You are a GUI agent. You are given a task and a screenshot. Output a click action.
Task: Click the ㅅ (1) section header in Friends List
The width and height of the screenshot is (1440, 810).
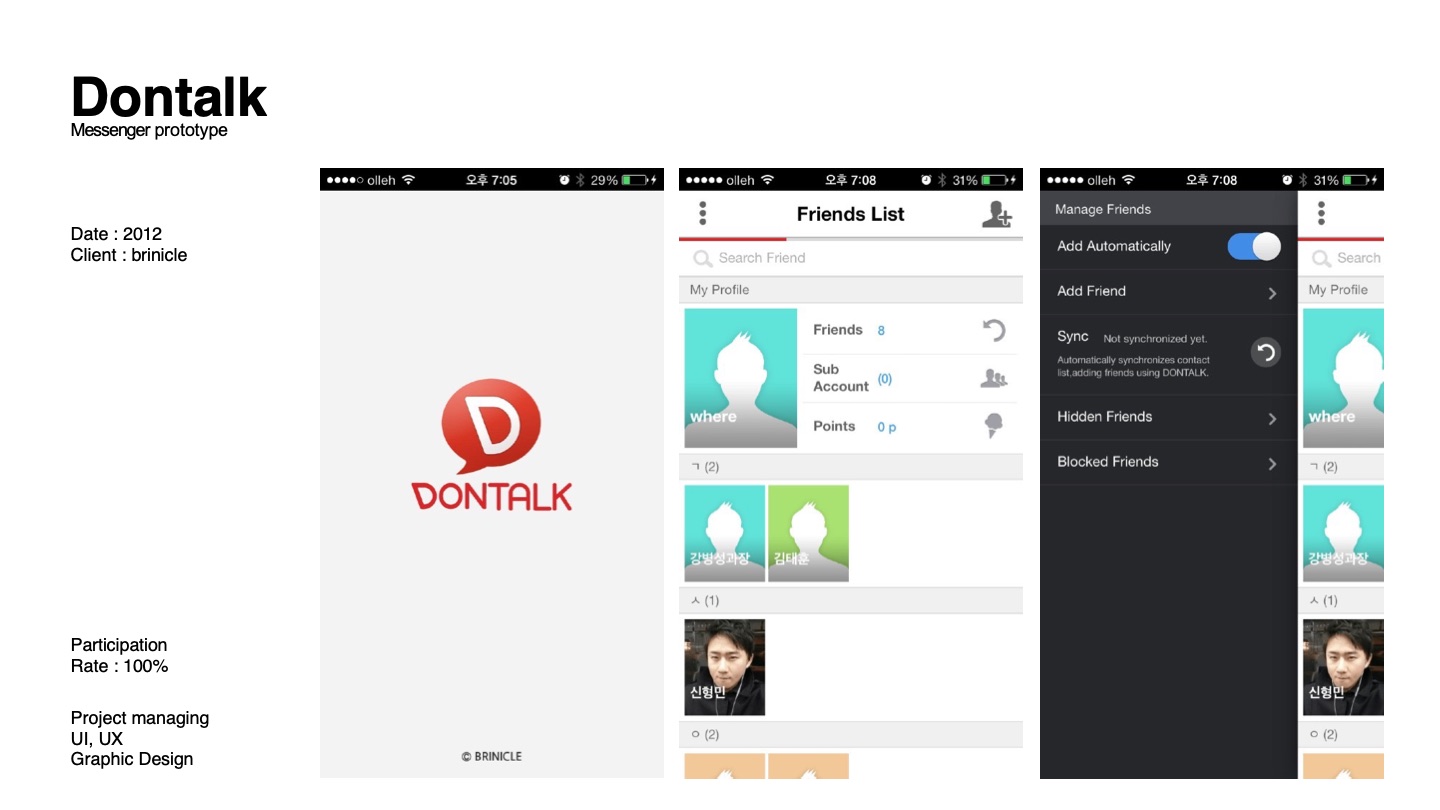click(x=851, y=601)
